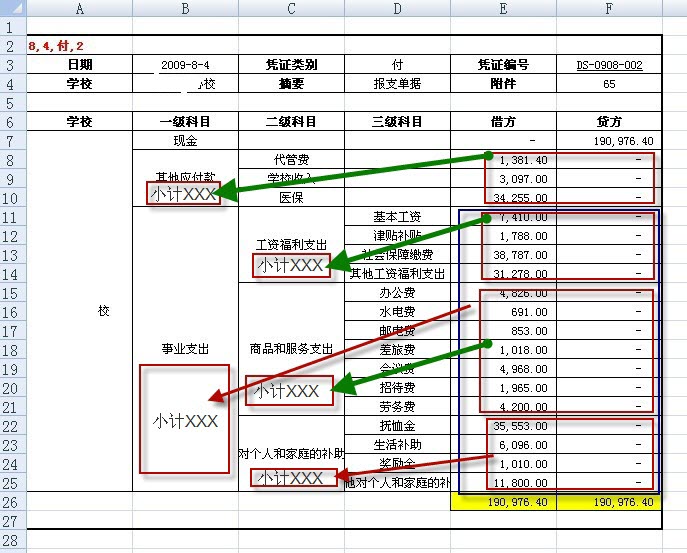Click the '三级科目' header cell
Screen dimensions: 687x553
point(397,121)
